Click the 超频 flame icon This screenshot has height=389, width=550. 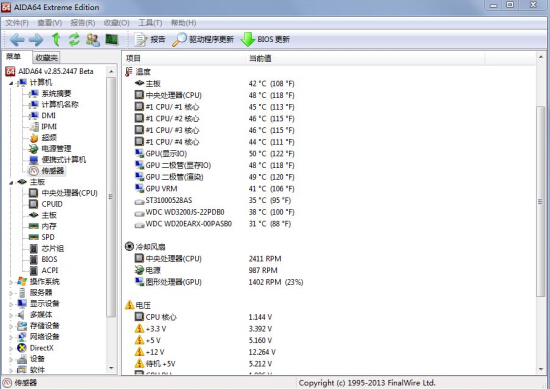(x=34, y=138)
